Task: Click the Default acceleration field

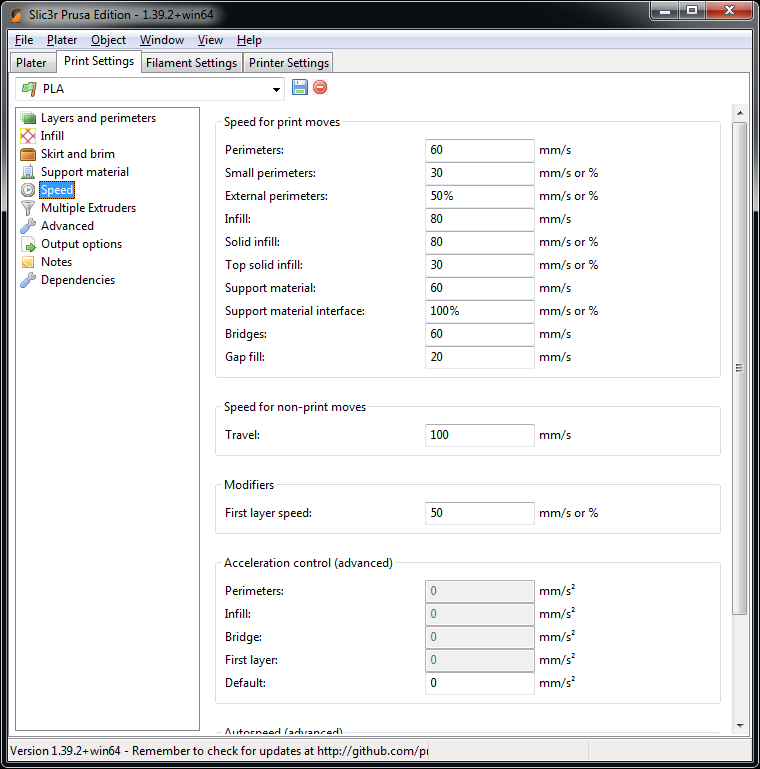Action: [480, 683]
